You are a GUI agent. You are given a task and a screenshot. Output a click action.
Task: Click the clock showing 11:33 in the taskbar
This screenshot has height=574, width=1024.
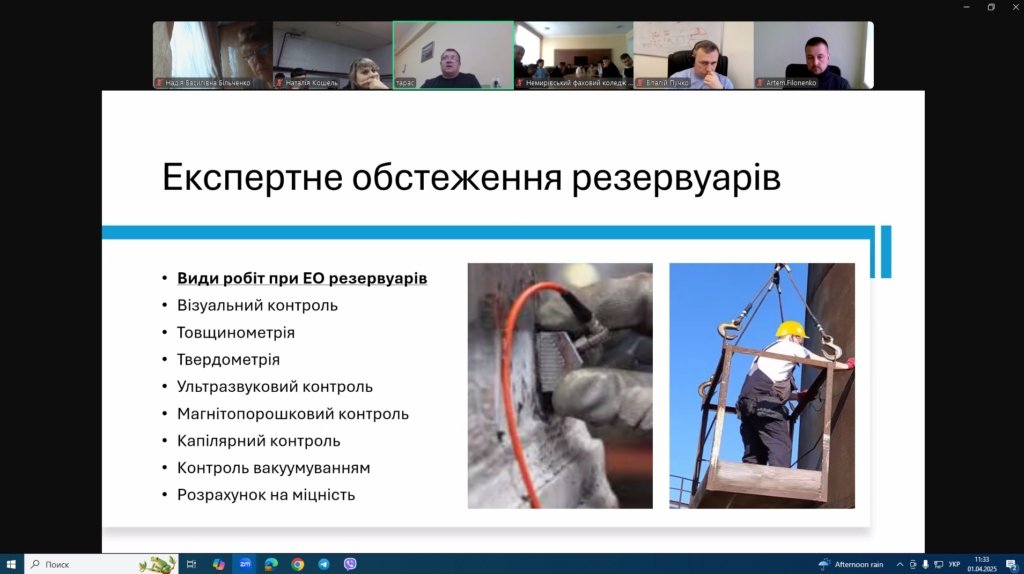click(x=982, y=564)
